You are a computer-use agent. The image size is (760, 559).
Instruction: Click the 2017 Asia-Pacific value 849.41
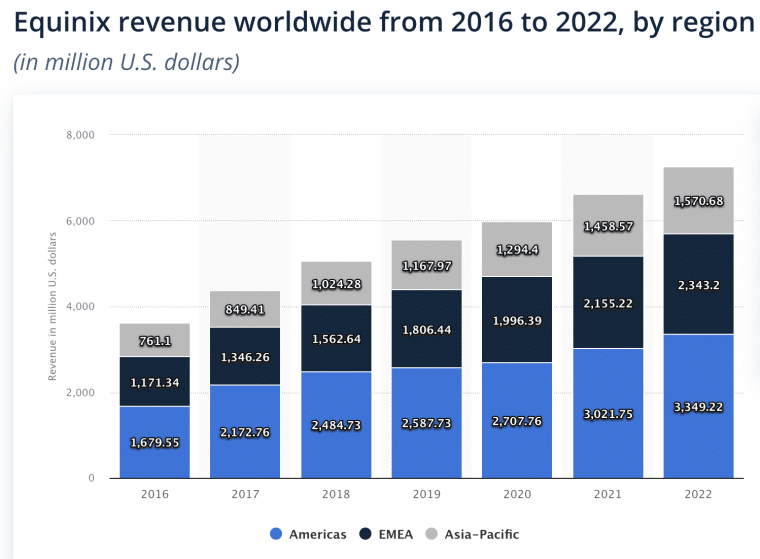click(245, 309)
